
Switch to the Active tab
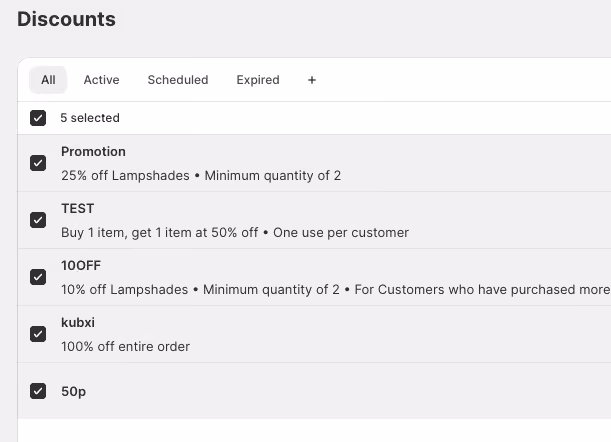[x=101, y=80]
